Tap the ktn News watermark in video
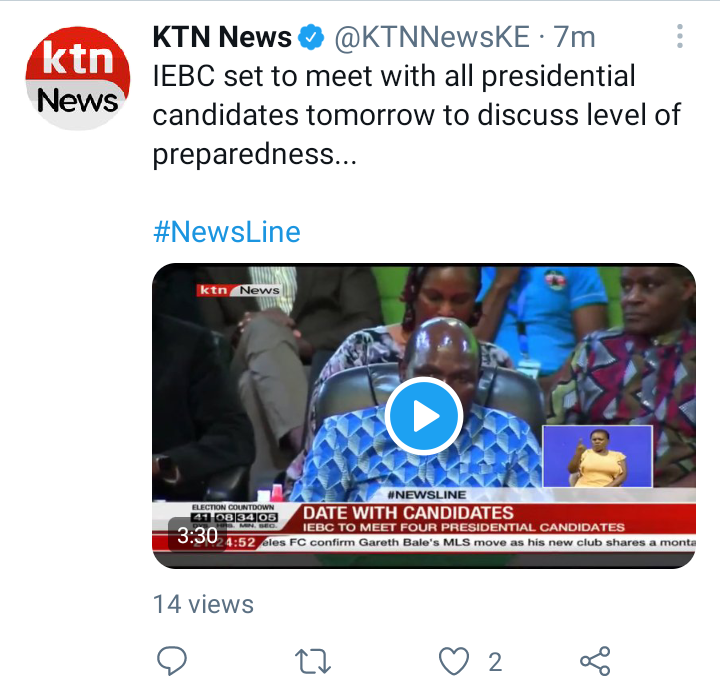720x697 pixels. 238,290
